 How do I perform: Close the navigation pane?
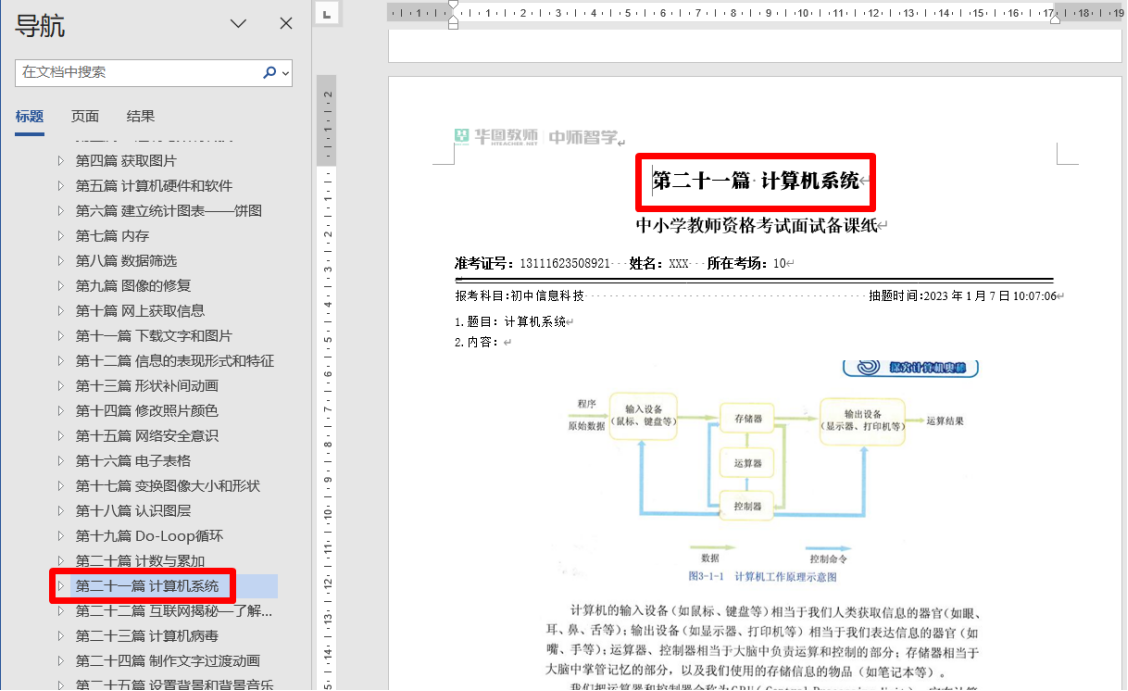286,24
